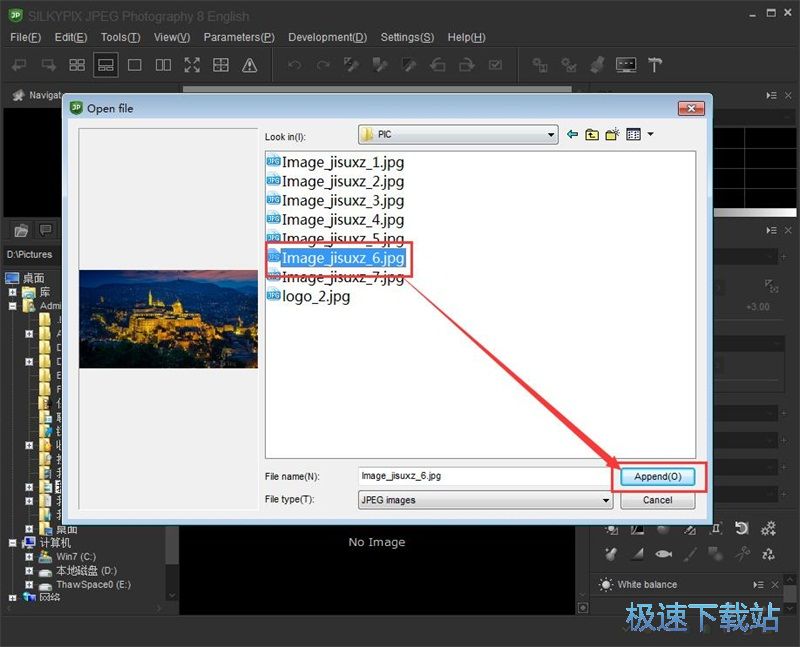
Task: Open the Parameters menu
Action: click(238, 37)
